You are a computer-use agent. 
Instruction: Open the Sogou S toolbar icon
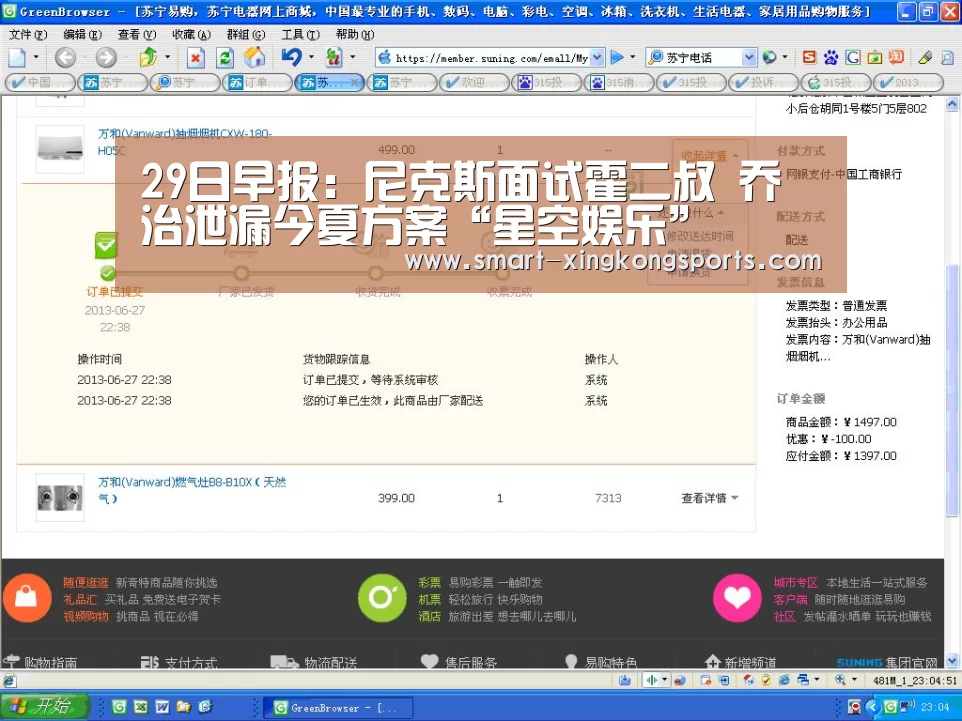tap(809, 58)
